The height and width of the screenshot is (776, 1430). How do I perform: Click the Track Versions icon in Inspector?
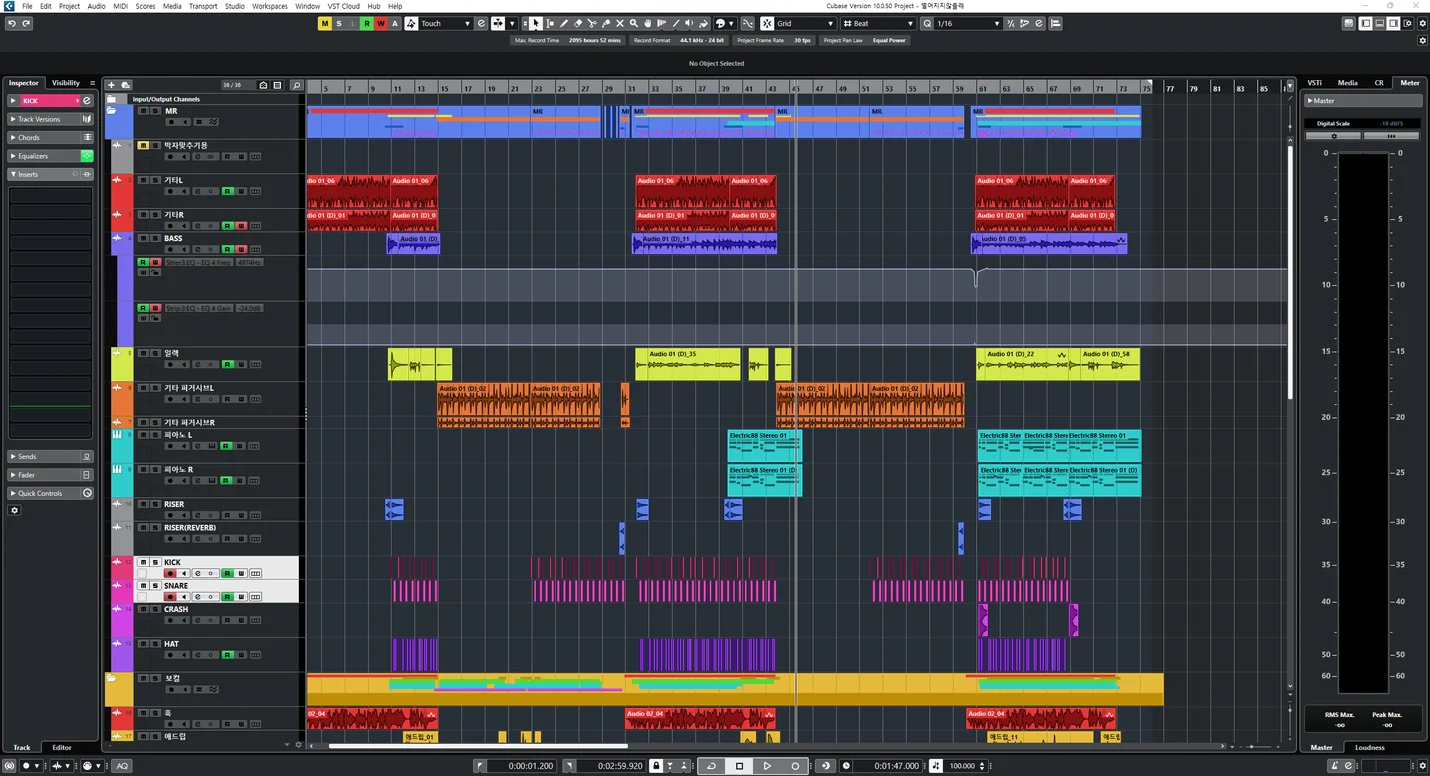[x=87, y=119]
